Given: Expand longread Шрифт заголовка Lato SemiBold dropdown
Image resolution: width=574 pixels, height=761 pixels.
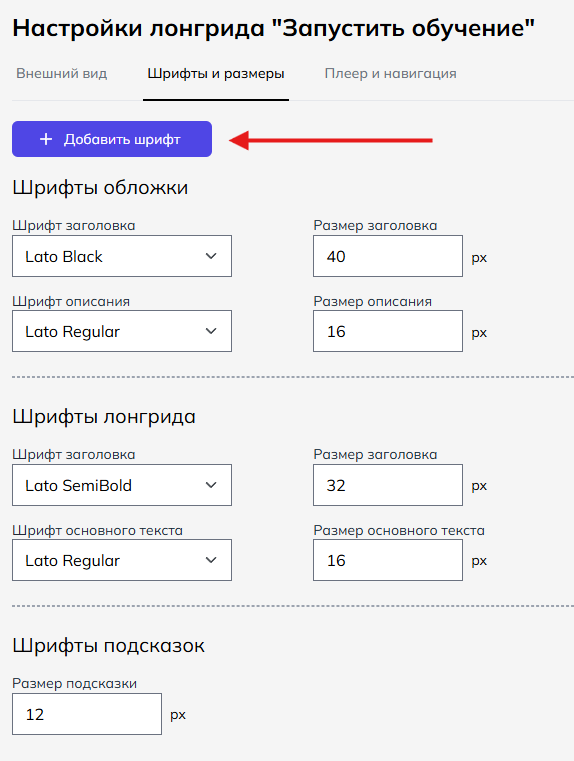Looking at the screenshot, I should pos(122,485).
